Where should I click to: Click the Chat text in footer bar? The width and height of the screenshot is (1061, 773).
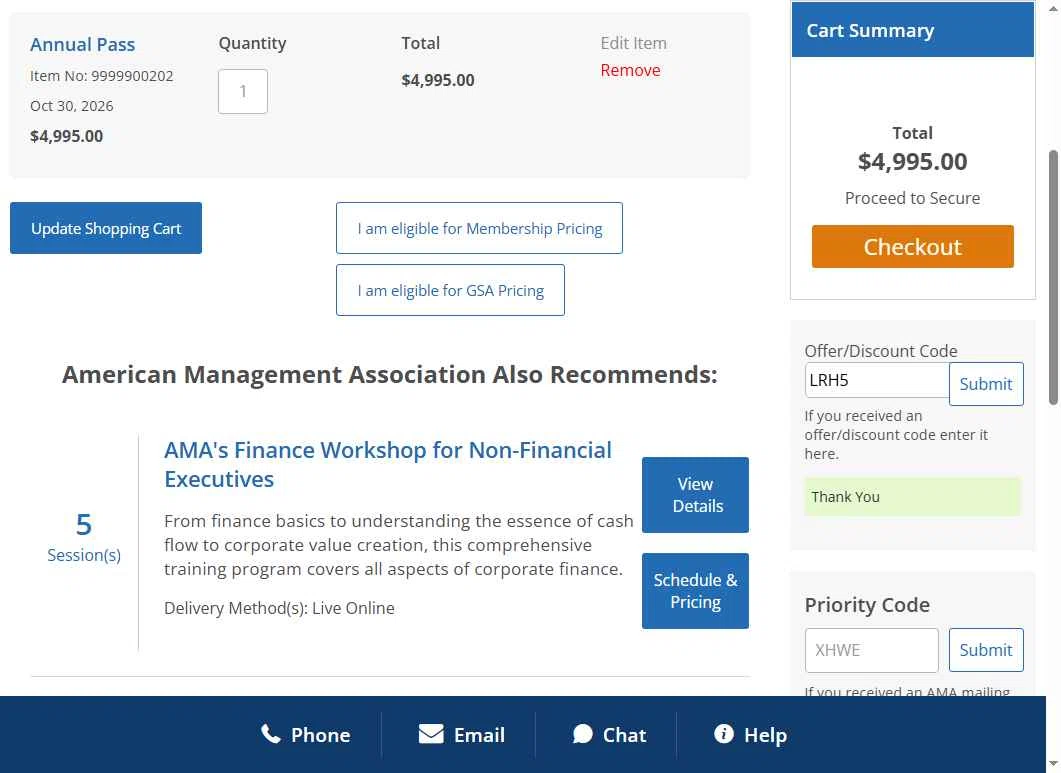click(x=625, y=735)
